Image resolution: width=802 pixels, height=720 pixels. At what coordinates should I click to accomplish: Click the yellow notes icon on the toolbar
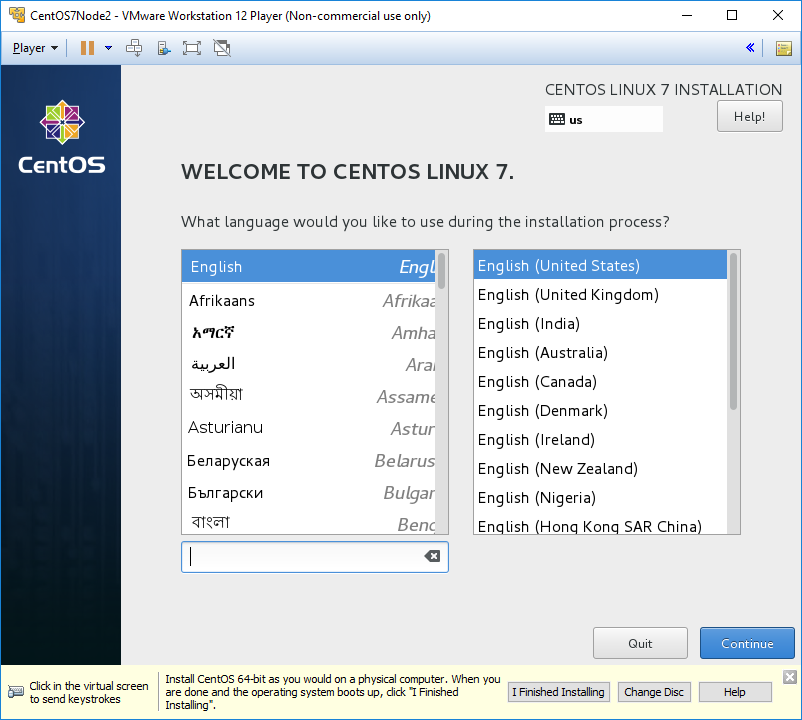coord(784,48)
